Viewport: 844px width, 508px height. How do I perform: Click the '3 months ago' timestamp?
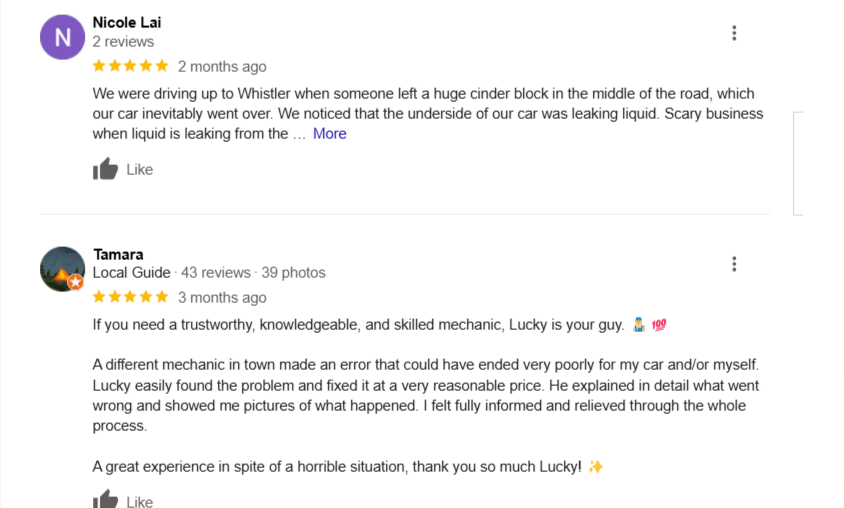tap(222, 298)
